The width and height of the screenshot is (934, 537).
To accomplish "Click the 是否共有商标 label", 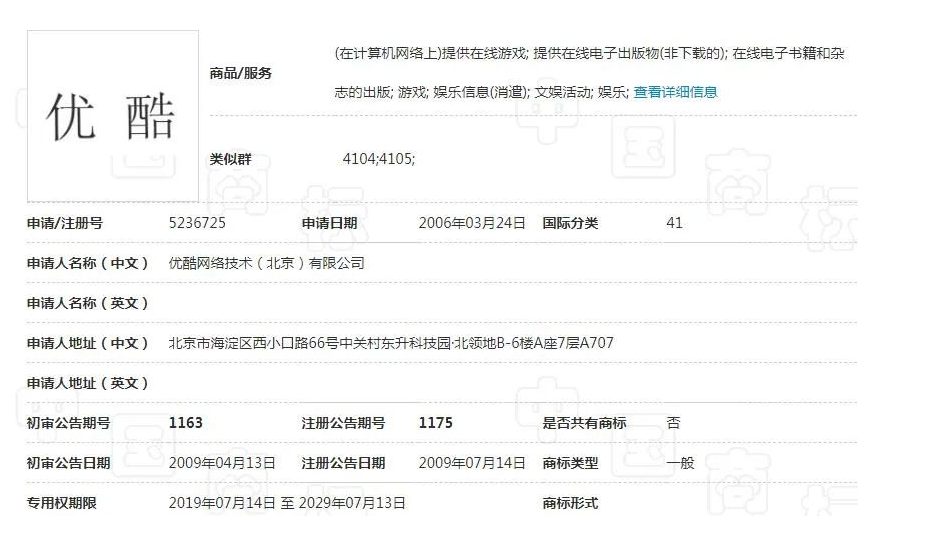I will 584,423.
